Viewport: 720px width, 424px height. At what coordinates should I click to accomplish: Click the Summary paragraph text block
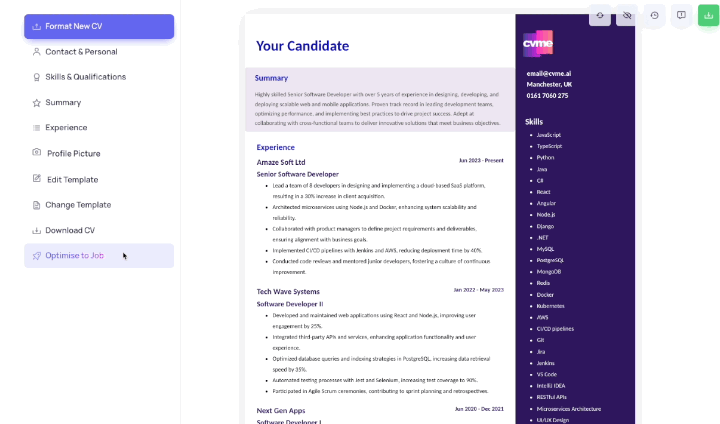[378, 111]
